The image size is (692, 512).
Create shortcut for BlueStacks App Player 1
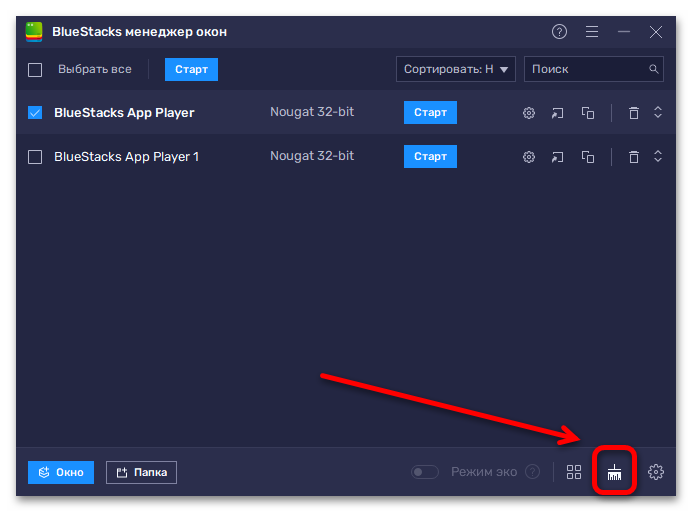(557, 157)
